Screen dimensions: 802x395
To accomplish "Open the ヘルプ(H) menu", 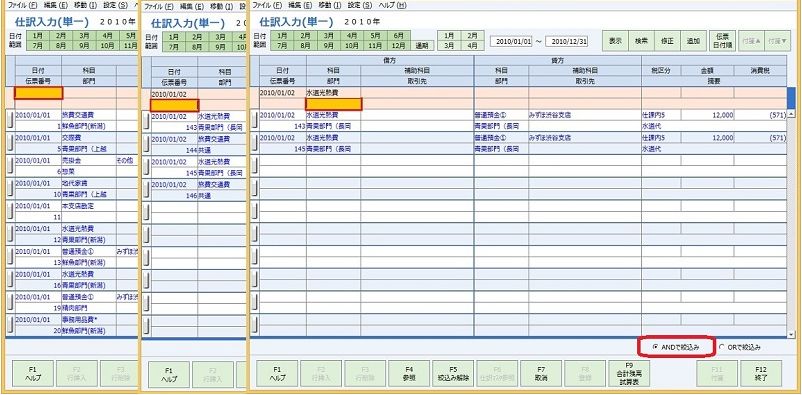I will pos(393,6).
